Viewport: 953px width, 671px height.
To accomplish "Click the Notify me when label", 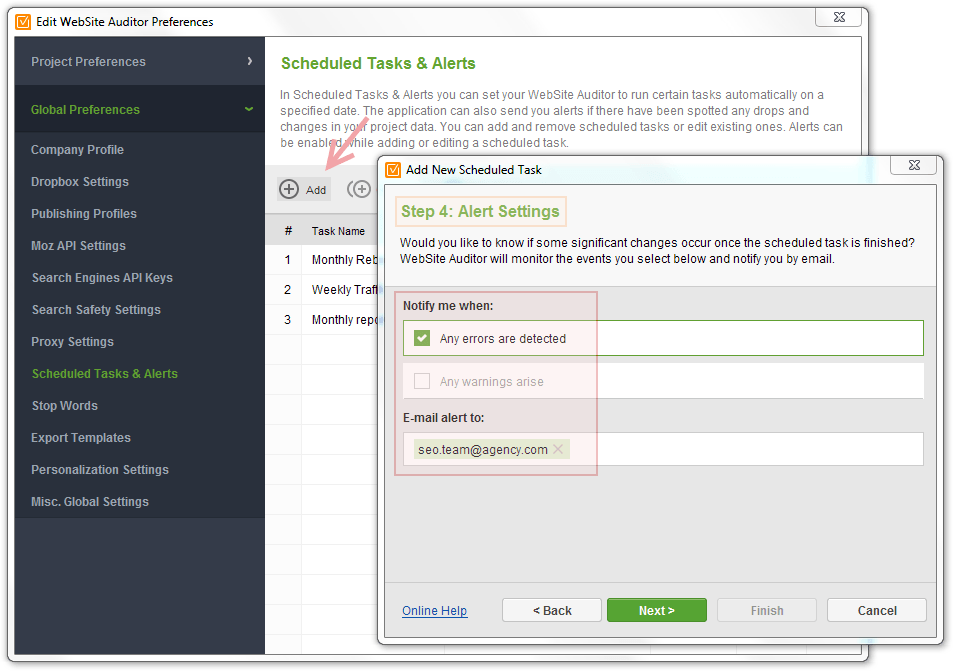I will click(448, 306).
